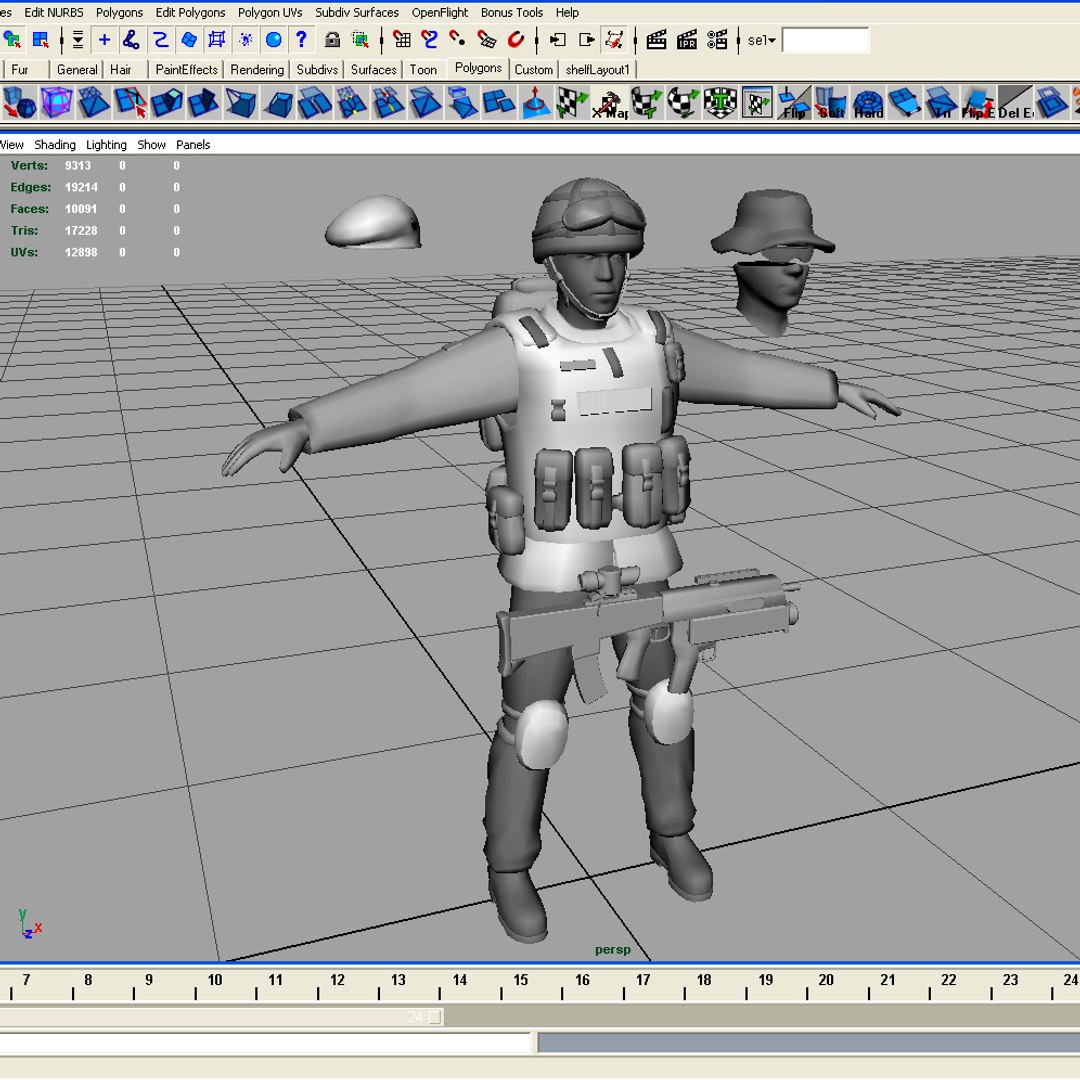The height and width of the screenshot is (1080, 1080).
Task: Open the viewport Shading menu
Action: click(x=55, y=145)
